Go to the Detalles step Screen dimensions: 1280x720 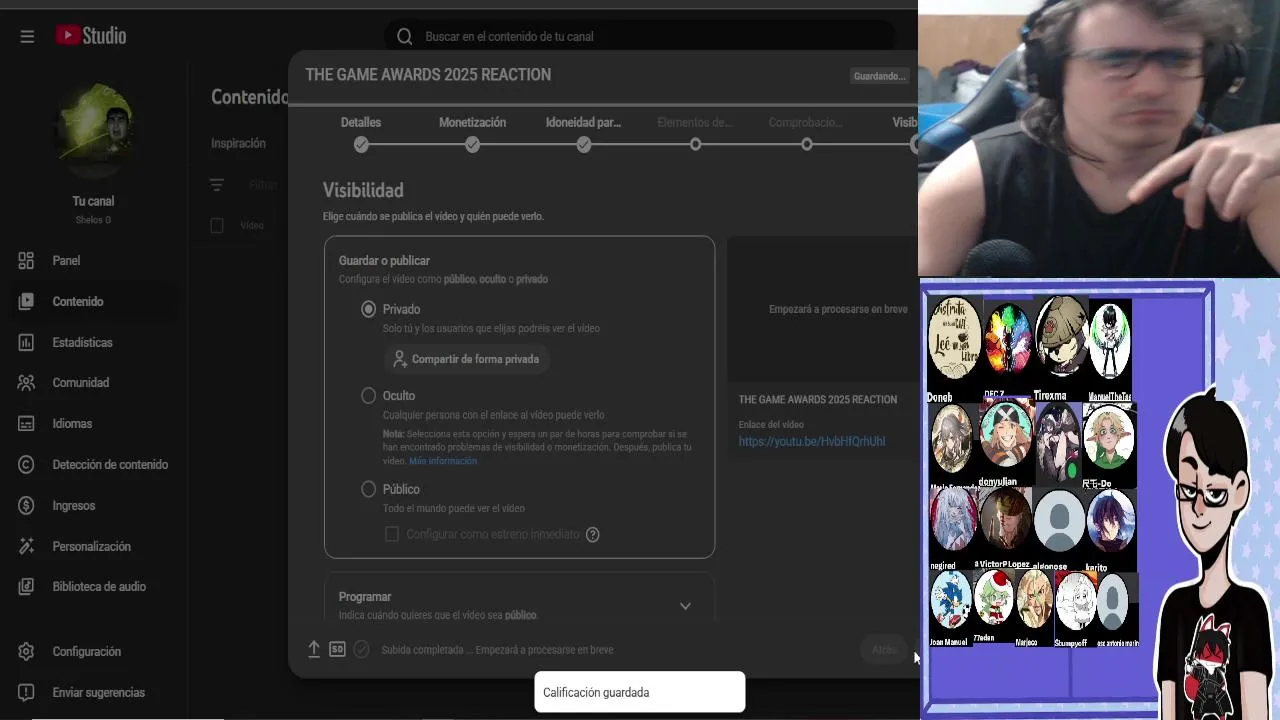coord(361,135)
